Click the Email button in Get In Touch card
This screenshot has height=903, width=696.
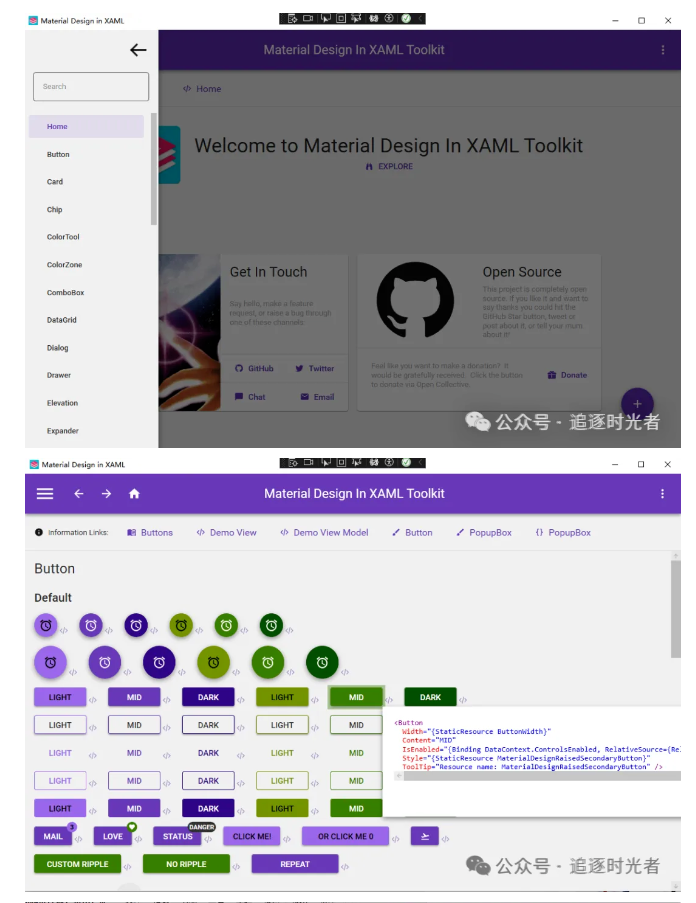coord(317,397)
